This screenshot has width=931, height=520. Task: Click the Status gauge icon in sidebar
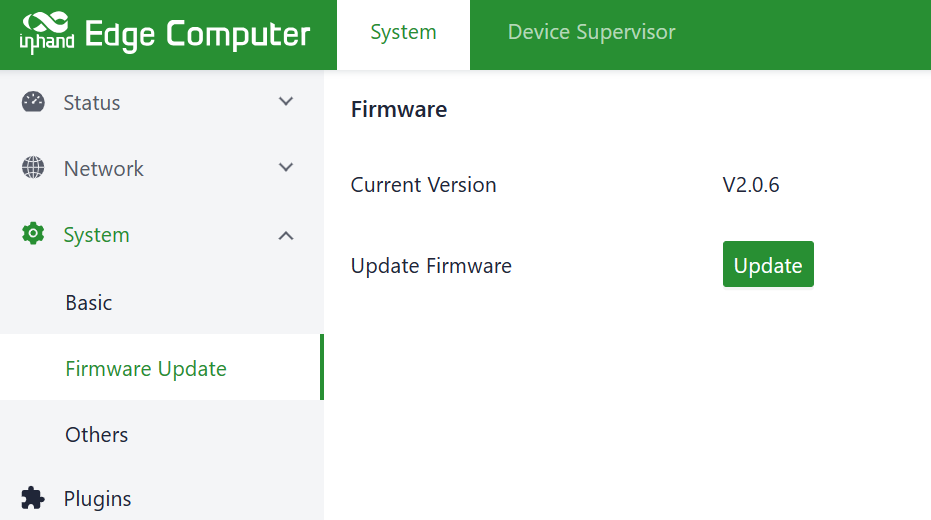pos(33,102)
